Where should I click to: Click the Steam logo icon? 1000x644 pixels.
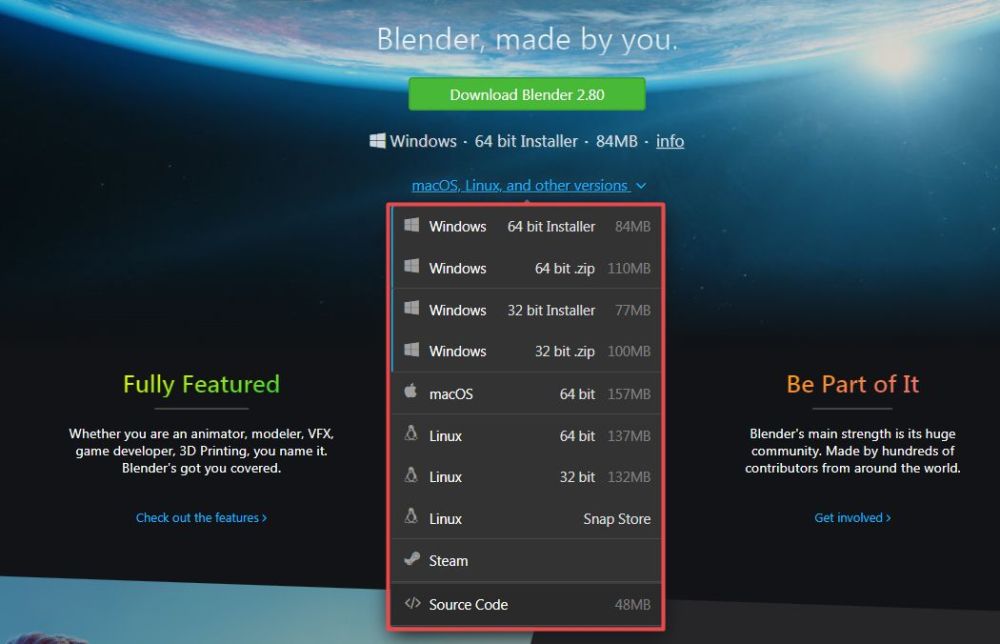[x=412, y=559]
